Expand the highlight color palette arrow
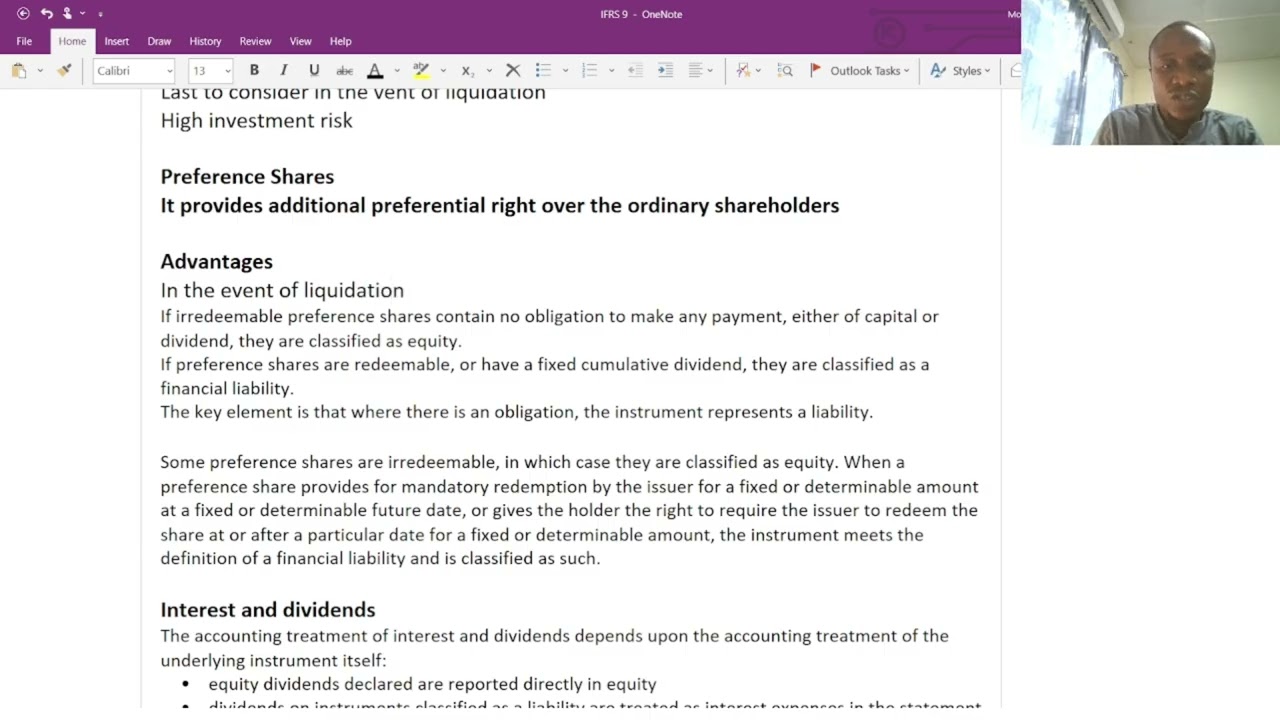Image resolution: width=1280 pixels, height=720 pixels. coord(443,71)
